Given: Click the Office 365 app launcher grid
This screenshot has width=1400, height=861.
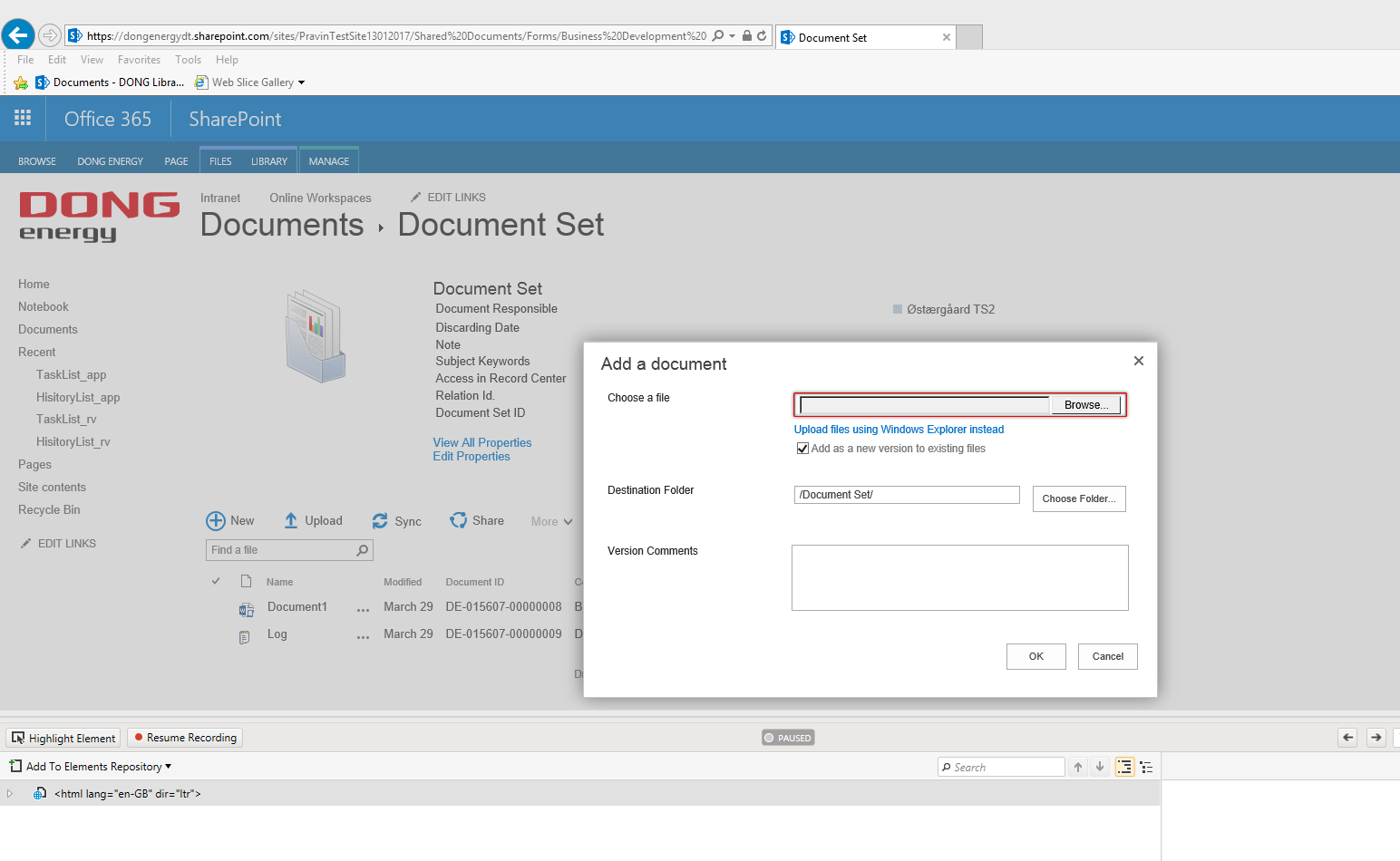Looking at the screenshot, I should point(23,118).
